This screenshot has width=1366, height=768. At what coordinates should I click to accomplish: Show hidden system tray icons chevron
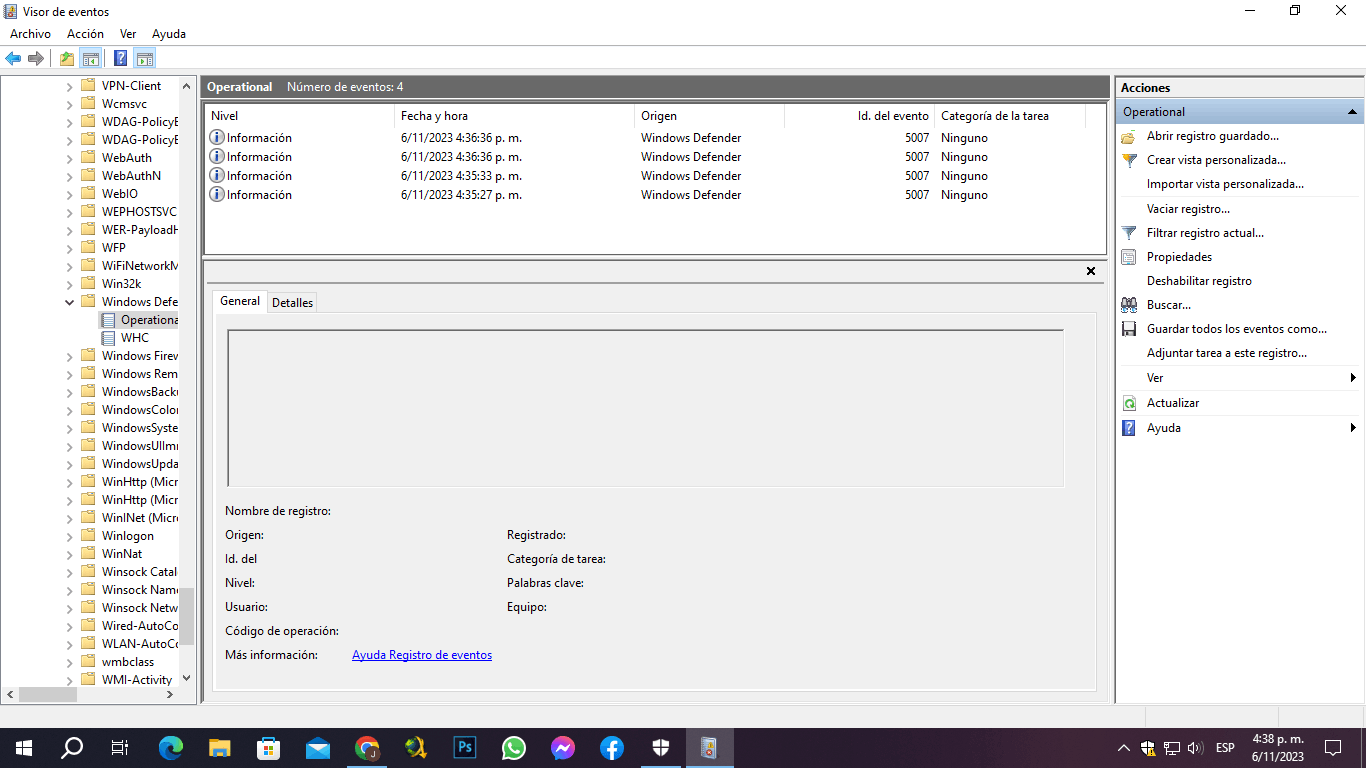click(x=1123, y=748)
